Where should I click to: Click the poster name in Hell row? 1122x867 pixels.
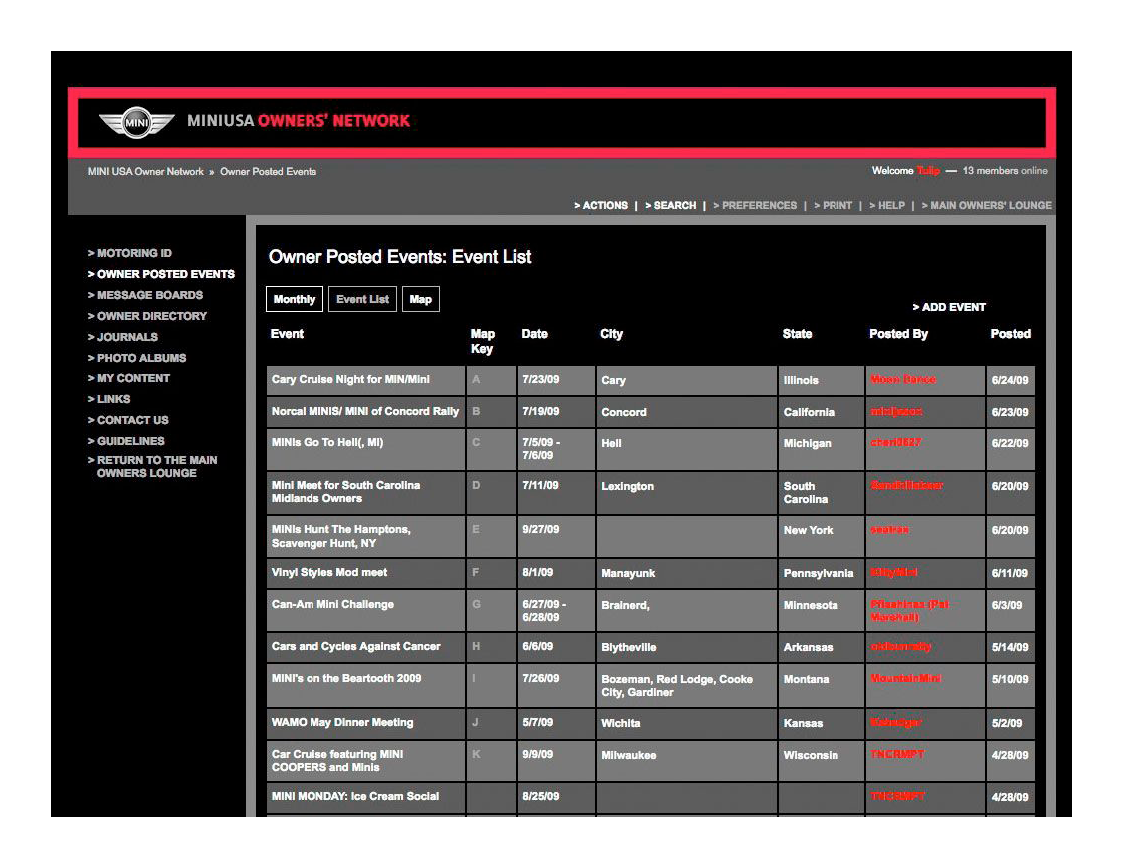[895, 442]
